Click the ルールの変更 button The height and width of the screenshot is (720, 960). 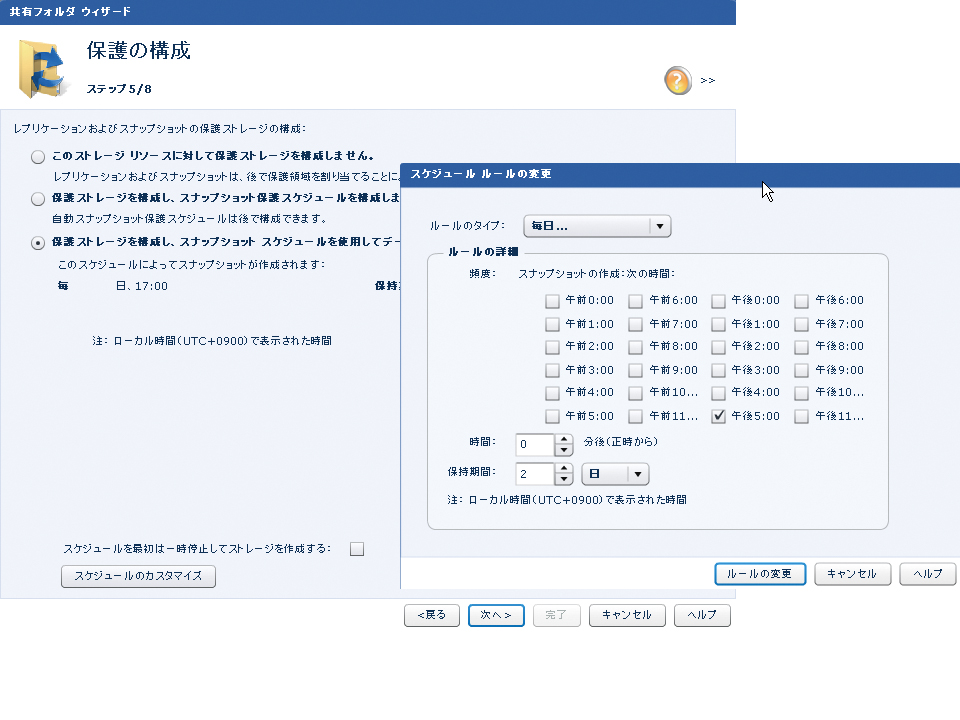tap(760, 574)
